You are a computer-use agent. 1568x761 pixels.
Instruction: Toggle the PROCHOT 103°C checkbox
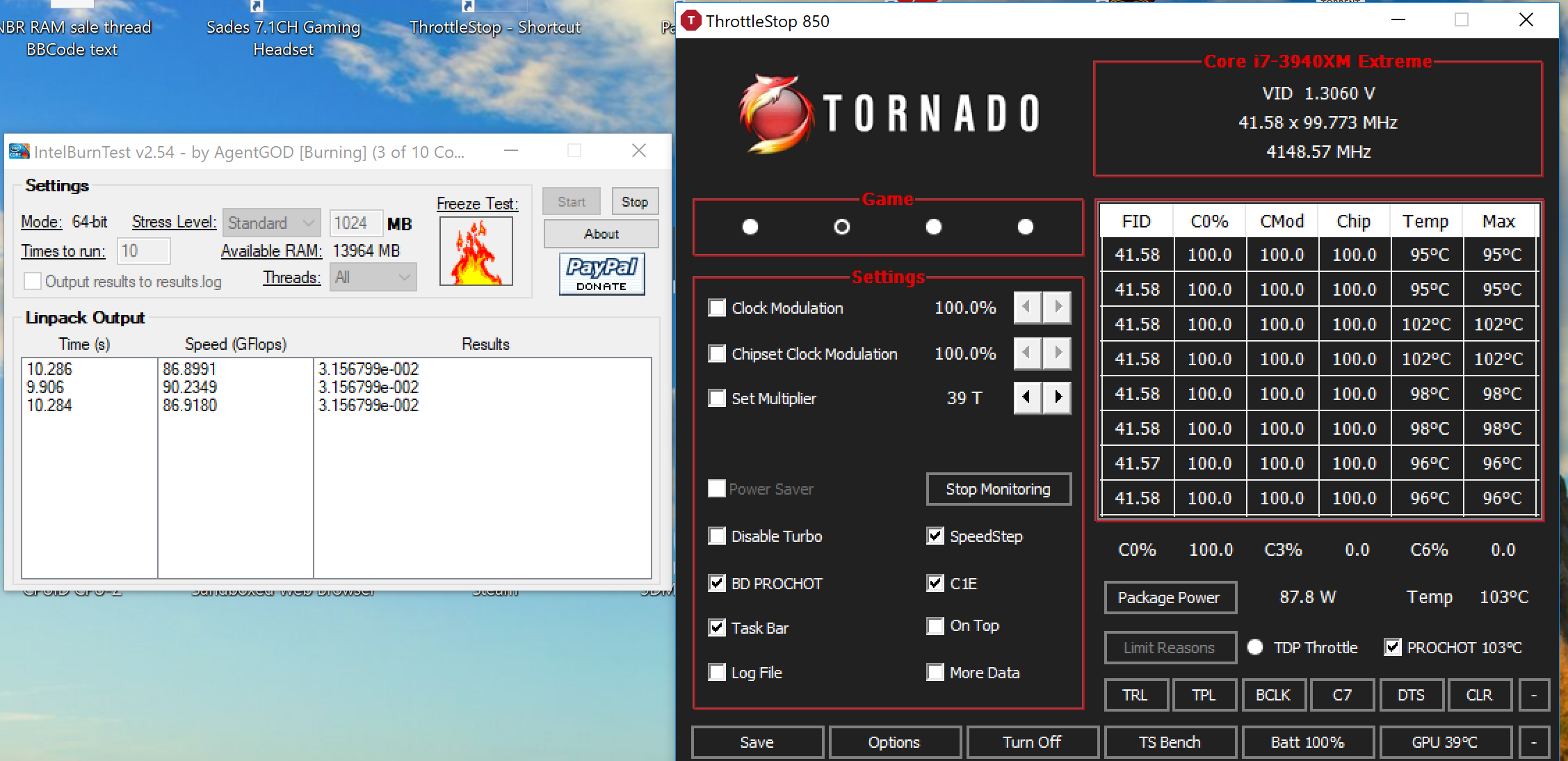click(1393, 647)
